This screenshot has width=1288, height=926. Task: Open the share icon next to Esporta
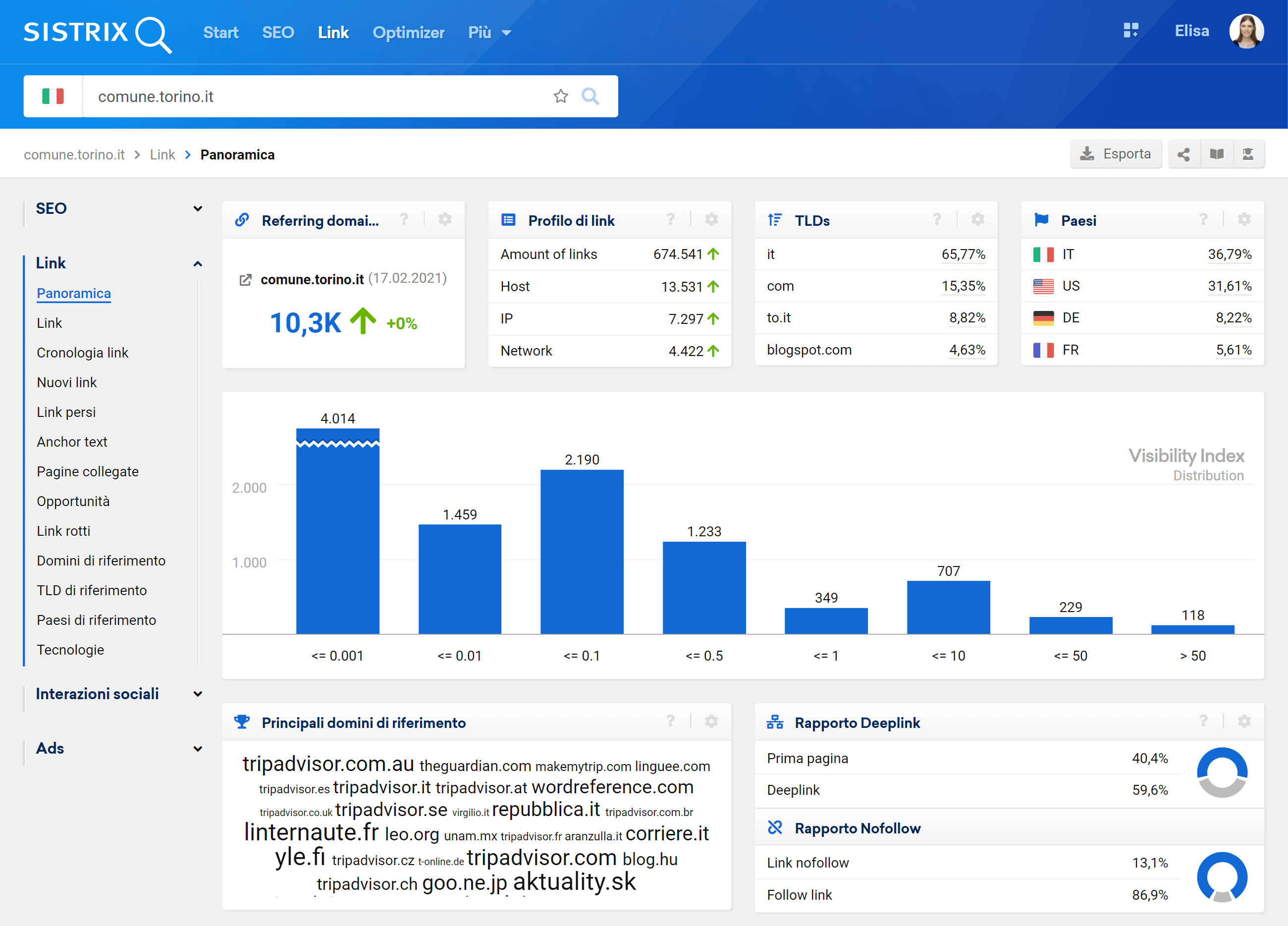pos(1183,154)
